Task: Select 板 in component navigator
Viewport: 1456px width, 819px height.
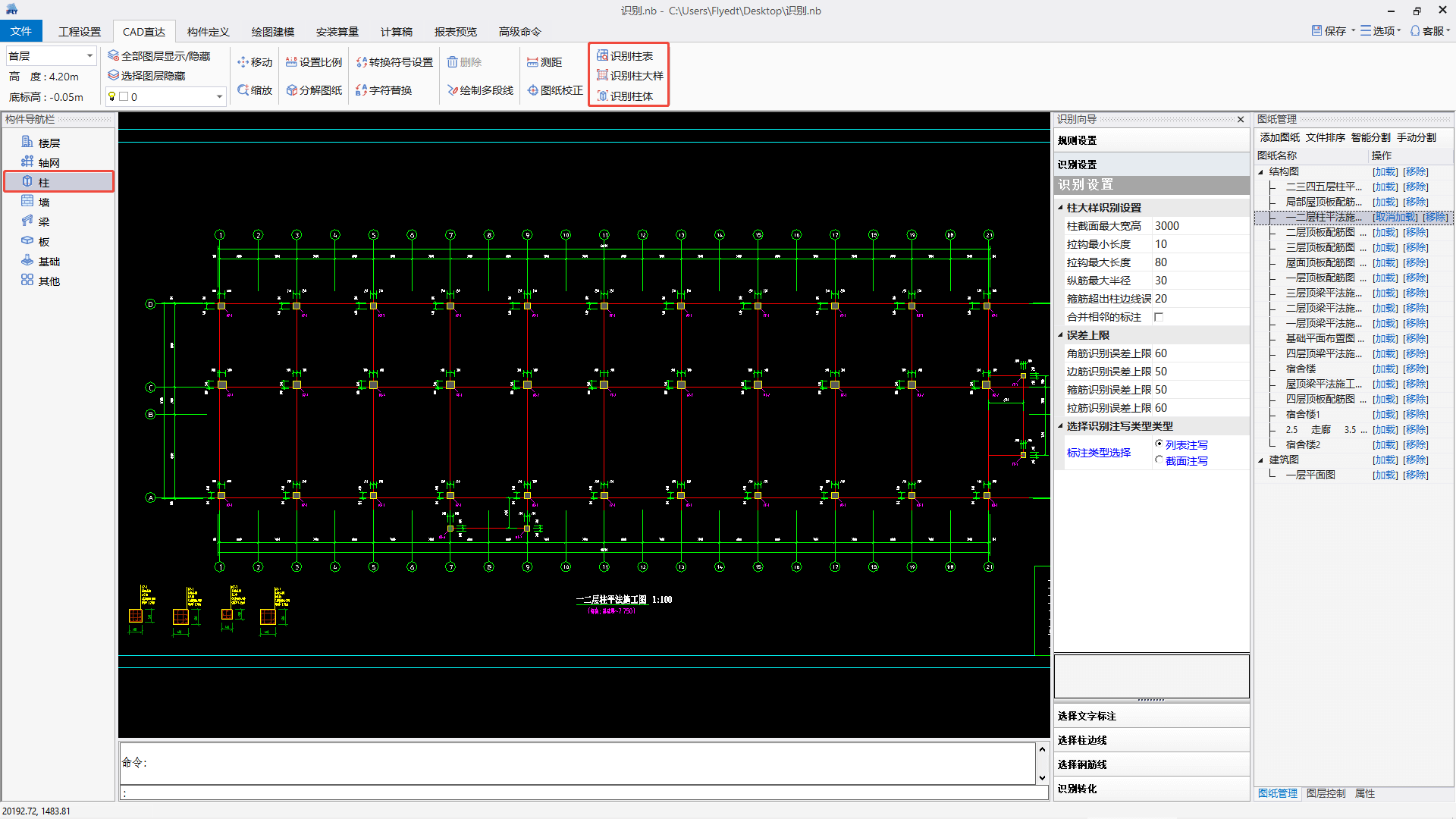Action: tap(36, 241)
